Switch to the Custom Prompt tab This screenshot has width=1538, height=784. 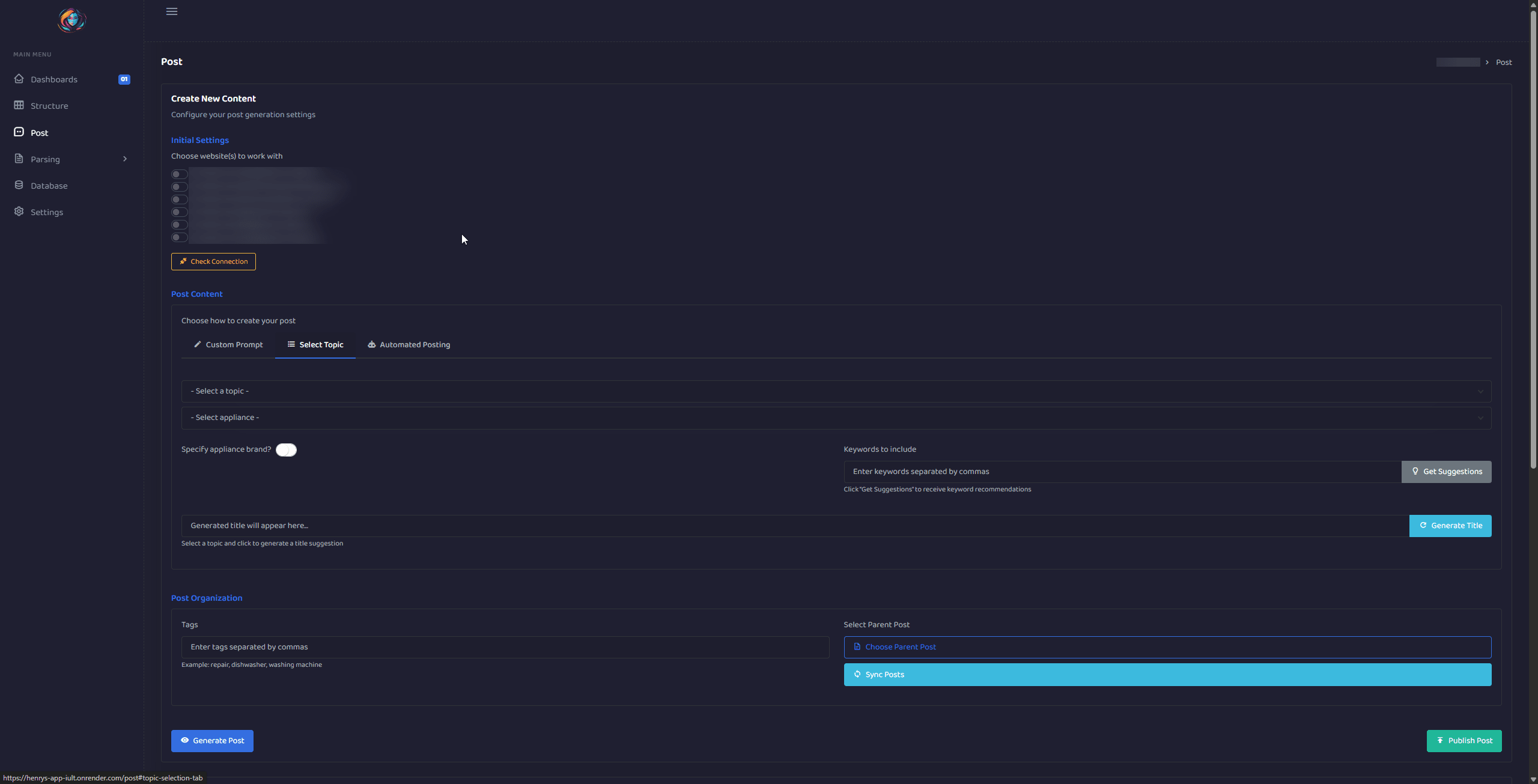pos(228,344)
